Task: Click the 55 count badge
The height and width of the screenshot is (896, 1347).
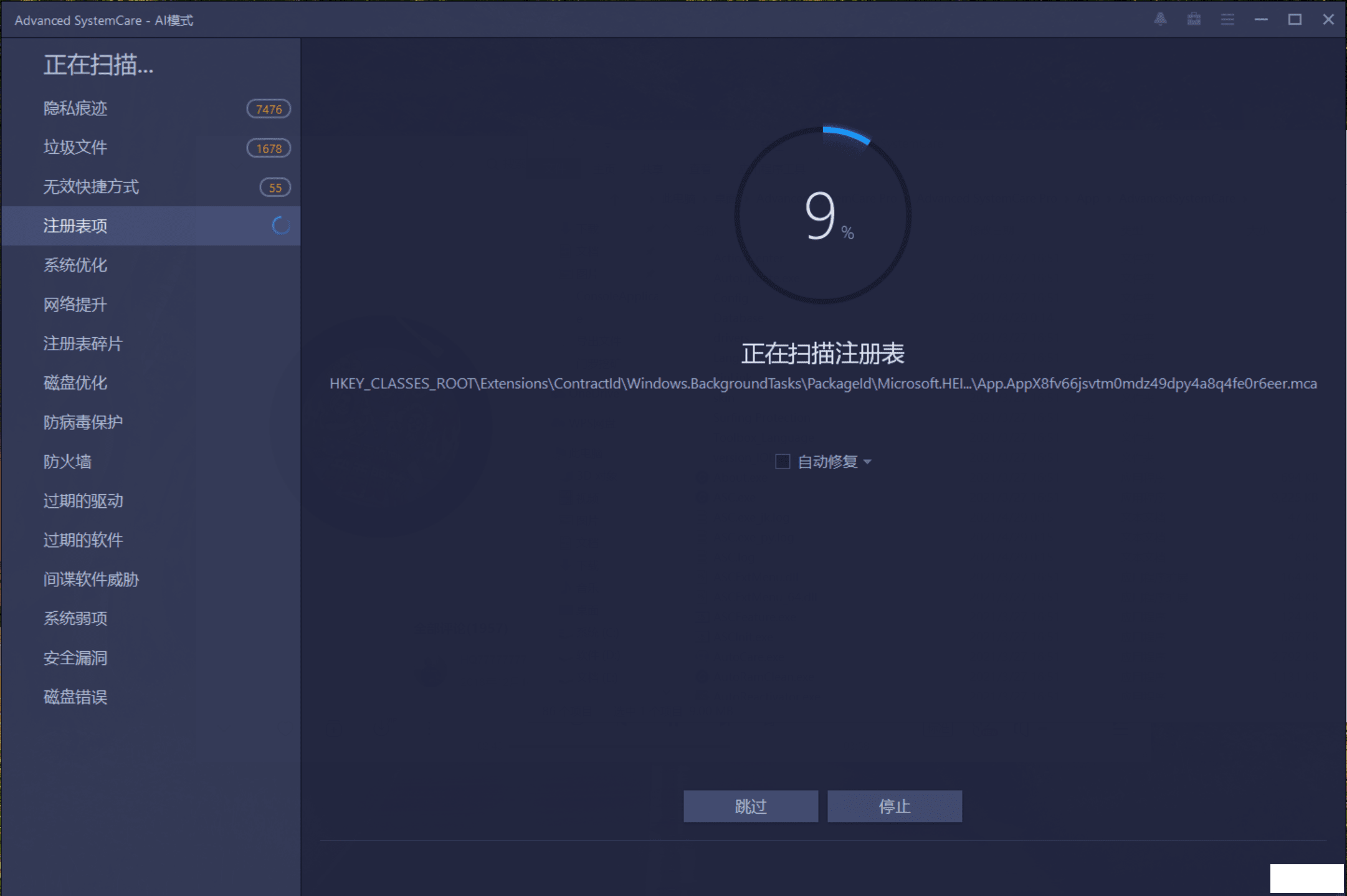Action: click(x=275, y=188)
